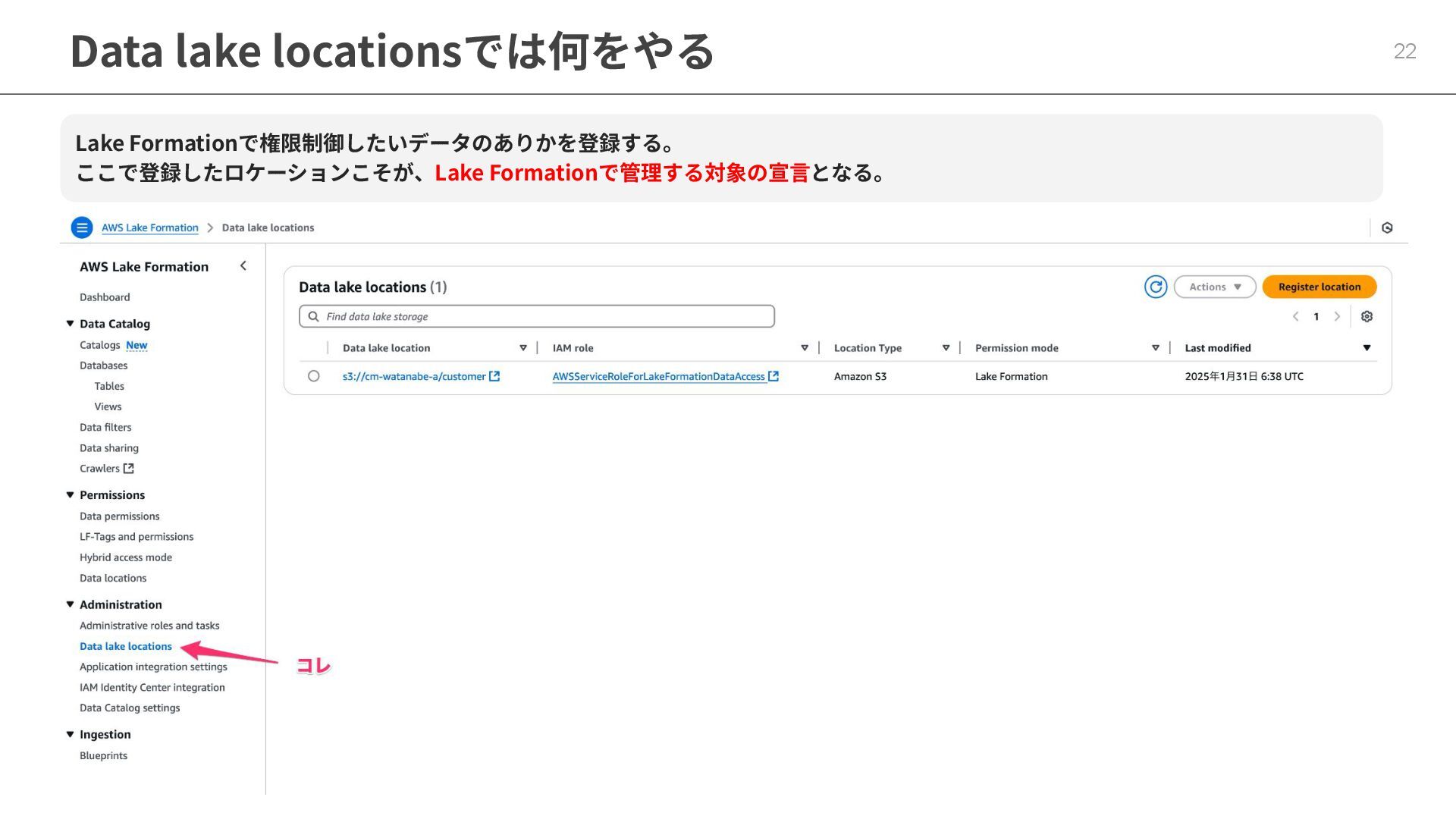Click the Data lake locations (1) heading

pyautogui.click(x=373, y=287)
